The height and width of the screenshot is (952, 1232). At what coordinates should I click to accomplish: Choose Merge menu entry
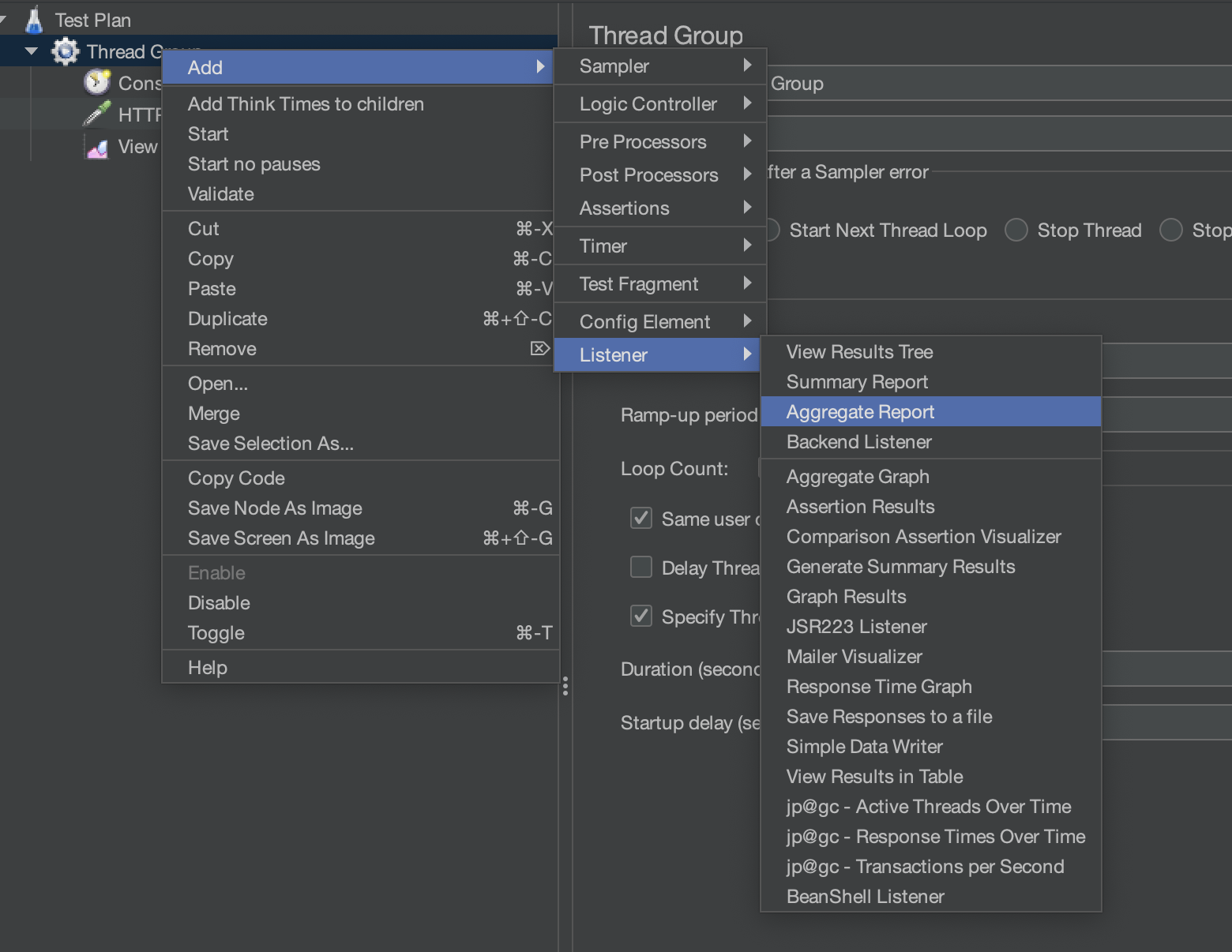[x=359, y=414]
